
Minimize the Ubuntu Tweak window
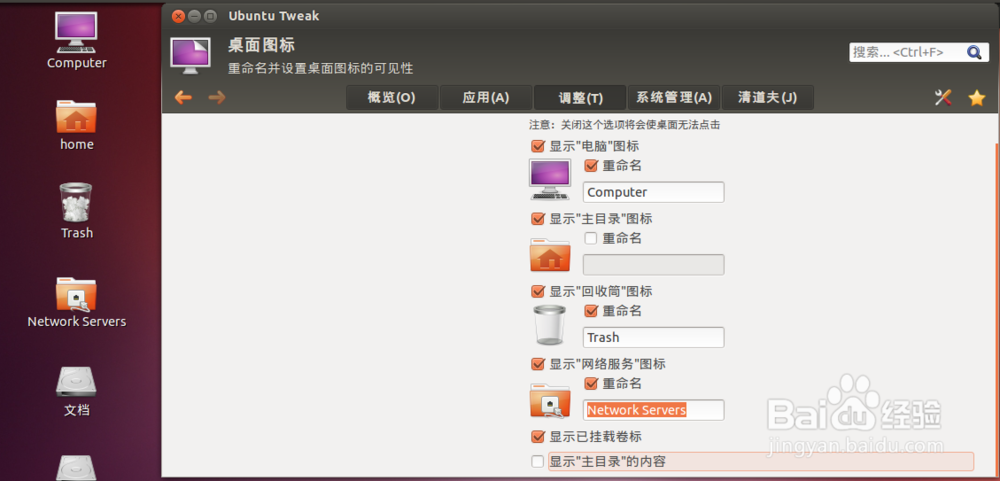(x=194, y=16)
